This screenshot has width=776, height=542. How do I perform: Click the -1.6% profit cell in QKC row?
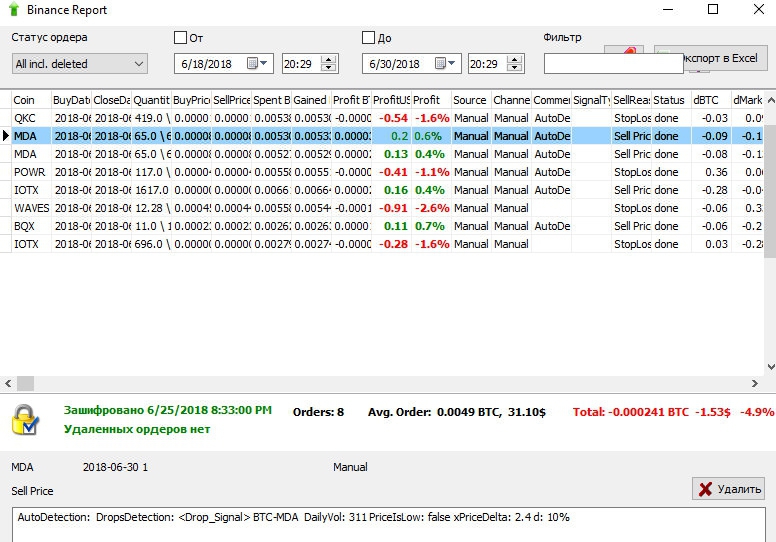tap(432, 118)
